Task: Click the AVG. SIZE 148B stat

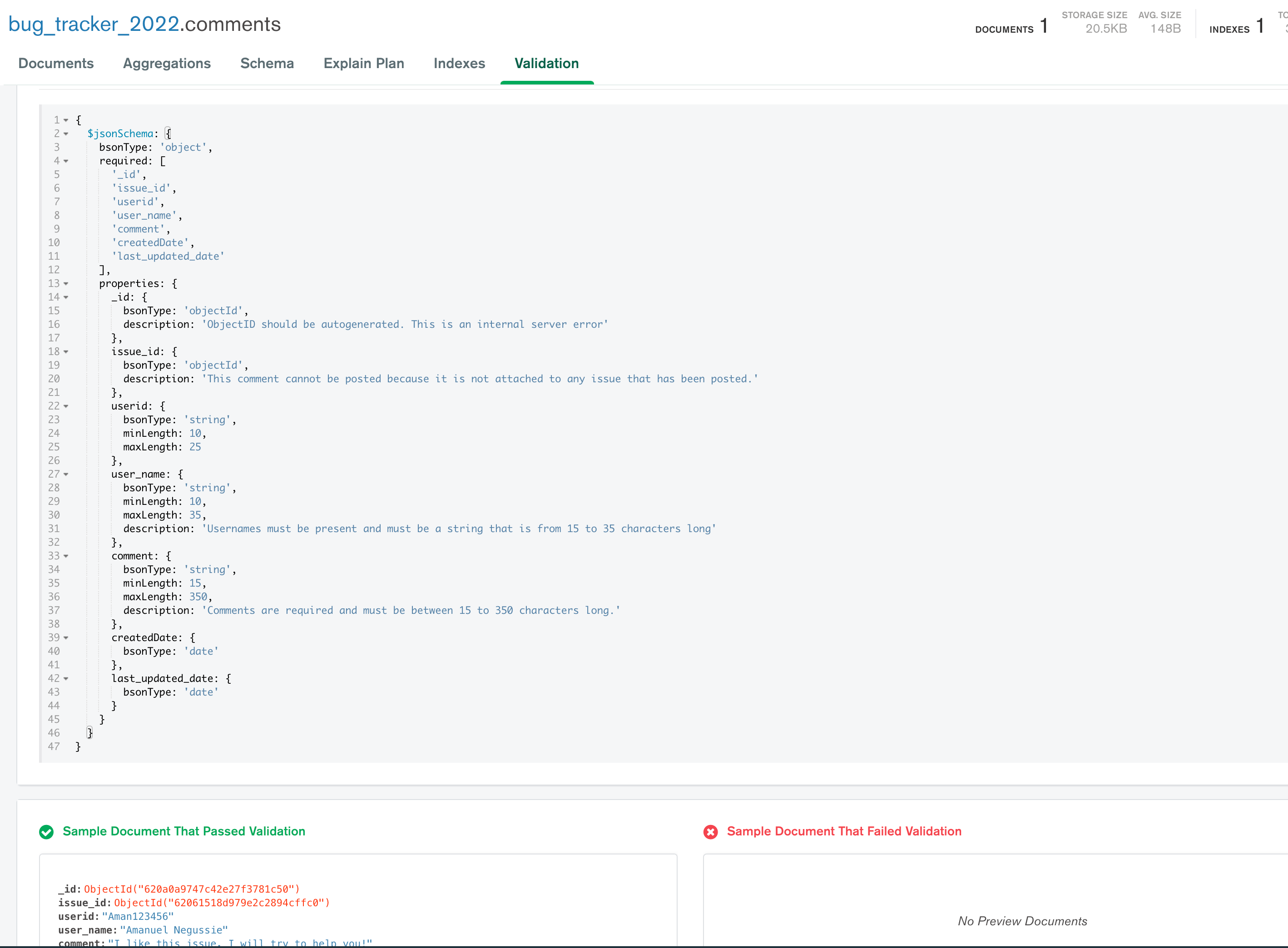Action: tap(1159, 23)
